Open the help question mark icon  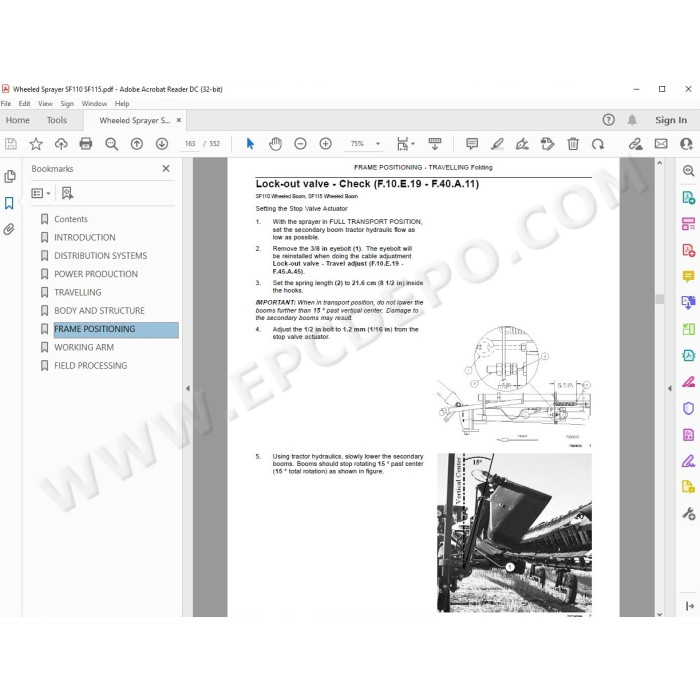click(x=608, y=120)
